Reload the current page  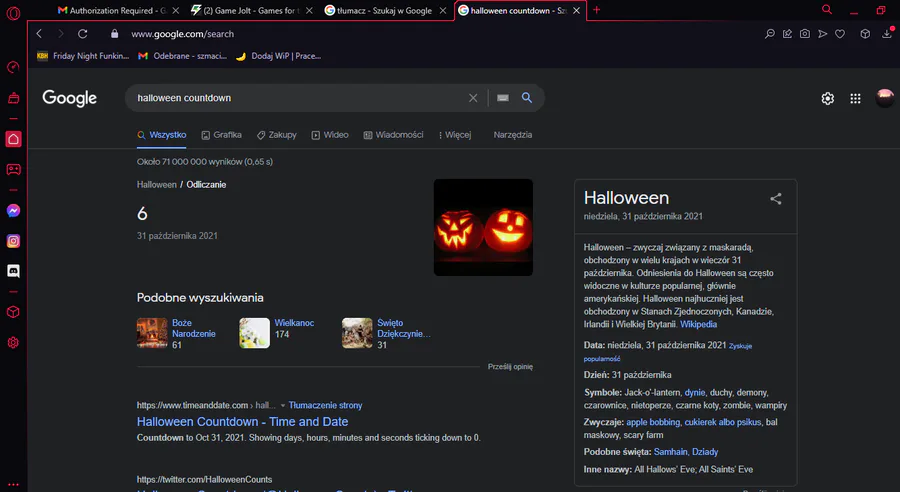83,34
